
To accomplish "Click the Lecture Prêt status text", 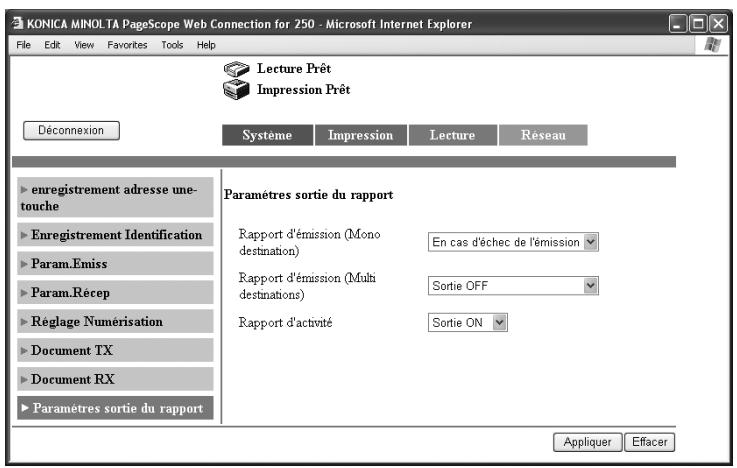I will click(294, 69).
